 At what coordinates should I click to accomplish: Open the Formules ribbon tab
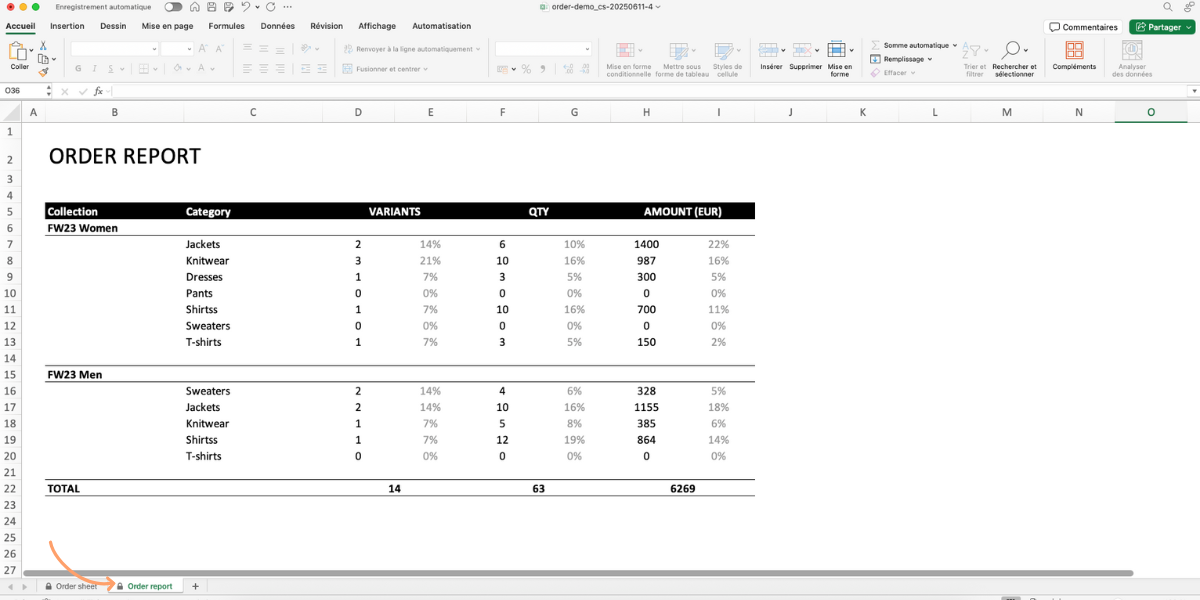click(227, 26)
